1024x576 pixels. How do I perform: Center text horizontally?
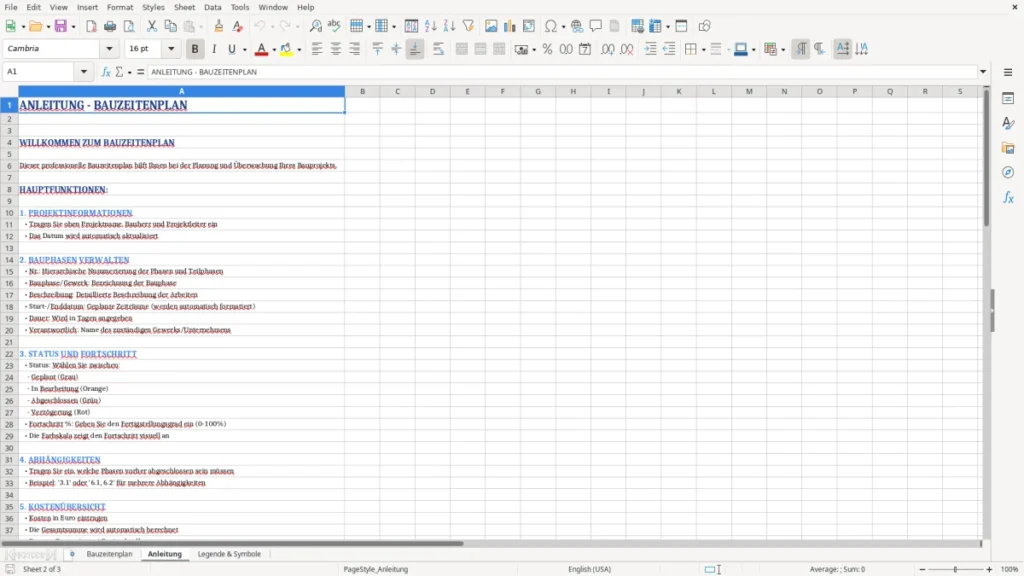[336, 49]
